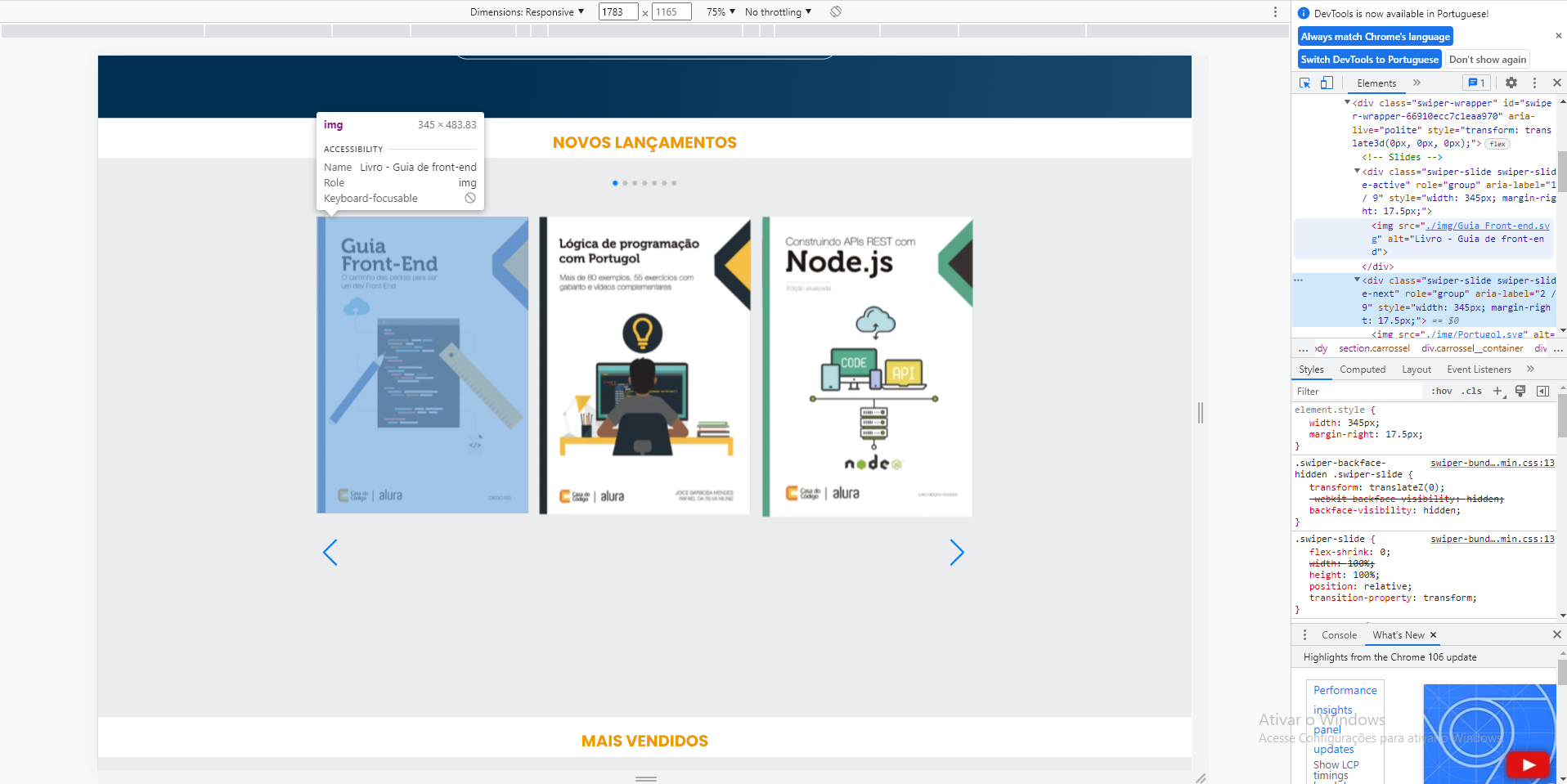Click the styles Filter input field
This screenshot has height=784, width=1567.
click(x=1358, y=391)
